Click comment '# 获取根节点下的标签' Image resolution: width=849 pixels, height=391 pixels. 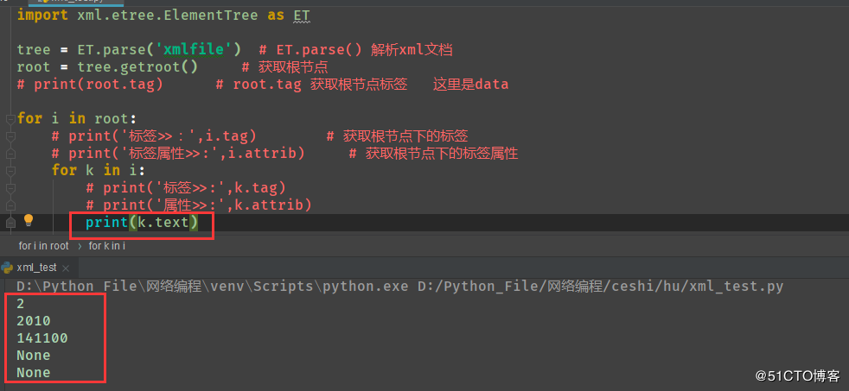coord(397,136)
